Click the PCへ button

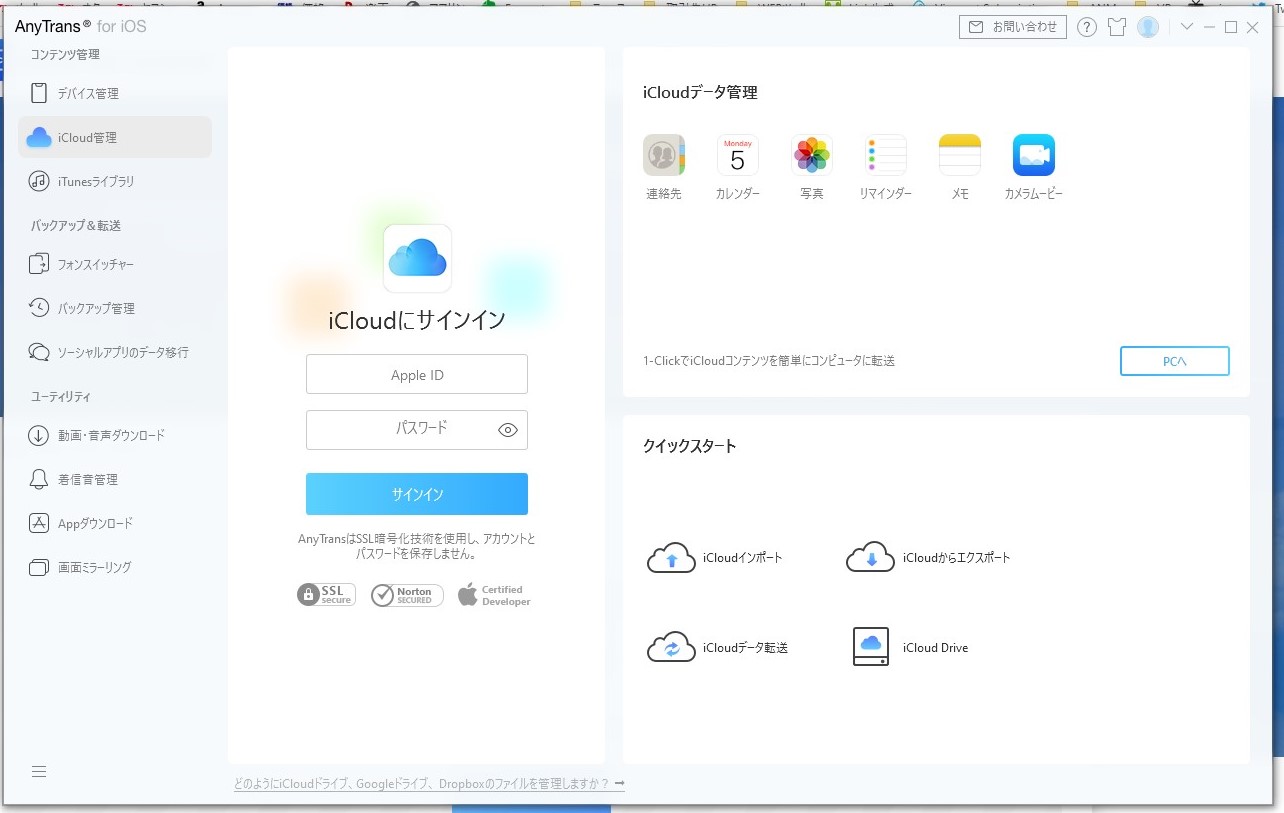click(x=1175, y=361)
